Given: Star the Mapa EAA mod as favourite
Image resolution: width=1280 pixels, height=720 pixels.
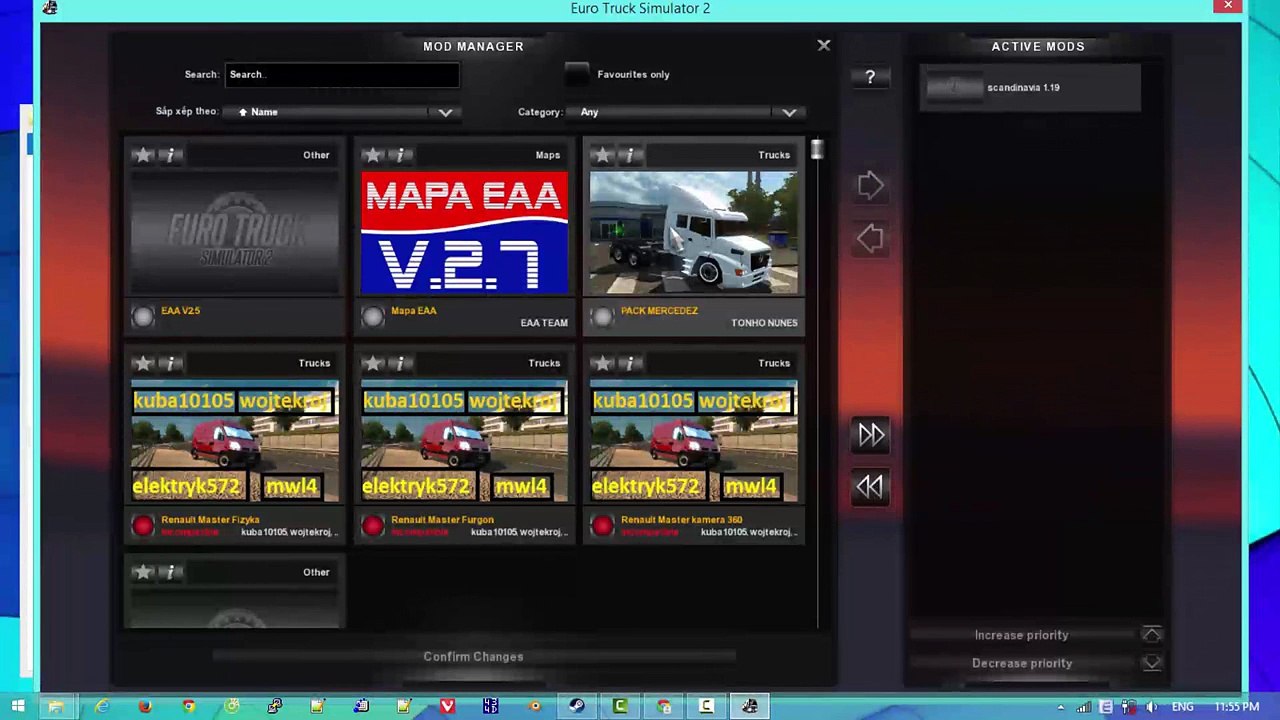Looking at the screenshot, I should [x=373, y=155].
